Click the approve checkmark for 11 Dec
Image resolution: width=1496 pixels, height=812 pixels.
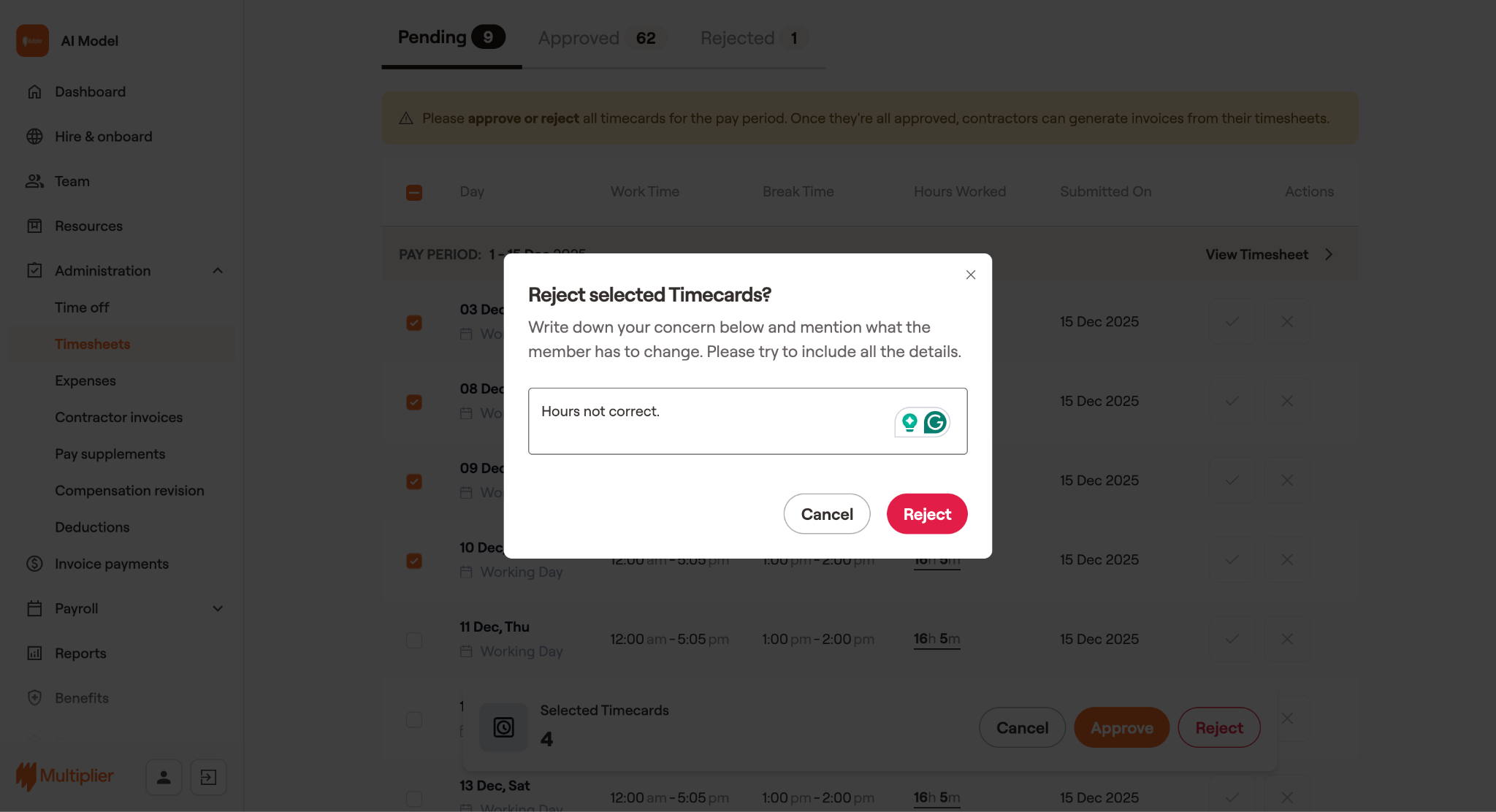(1232, 639)
